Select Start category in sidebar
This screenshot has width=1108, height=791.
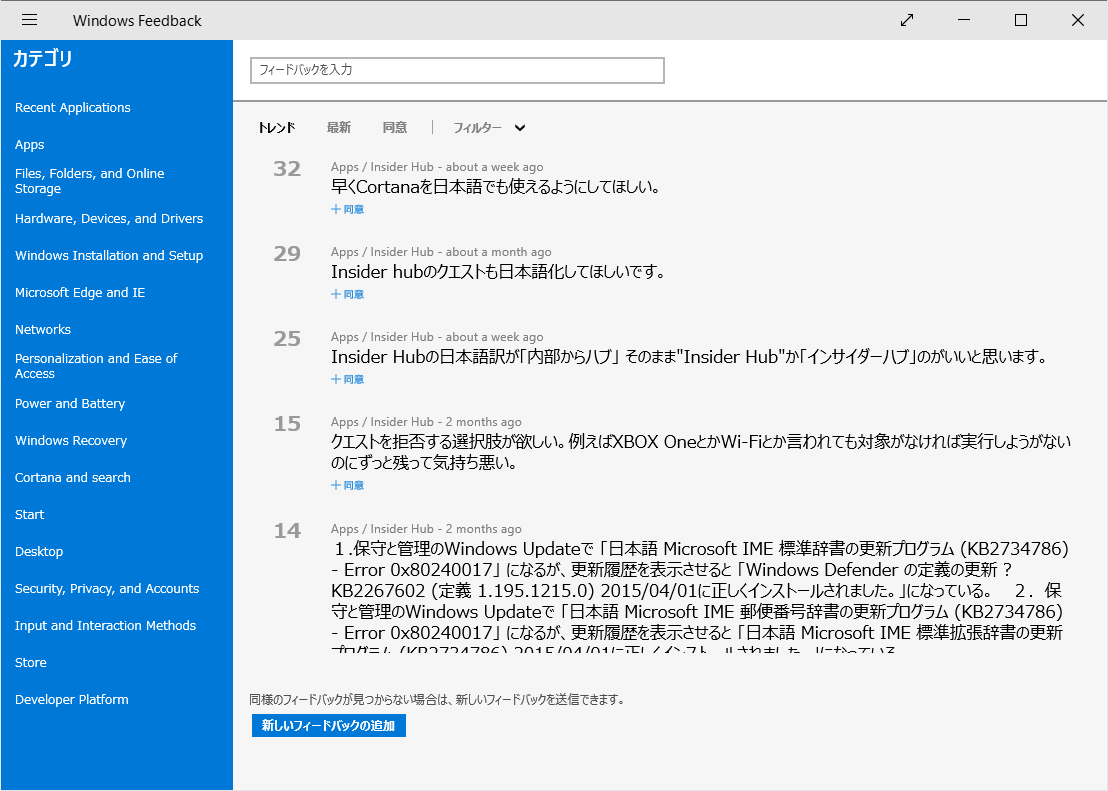click(30, 515)
